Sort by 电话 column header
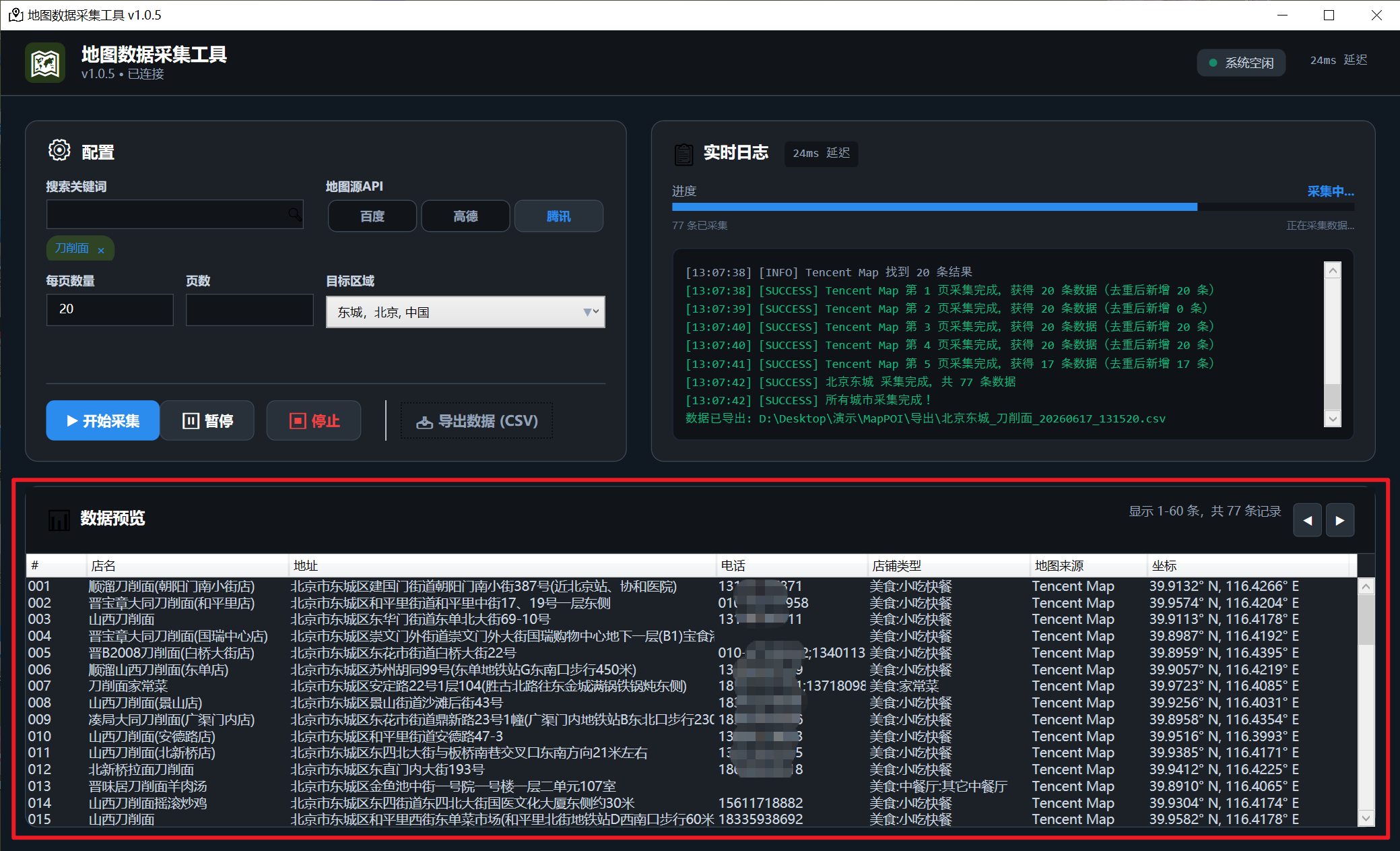The height and width of the screenshot is (851, 1400). 792,566
